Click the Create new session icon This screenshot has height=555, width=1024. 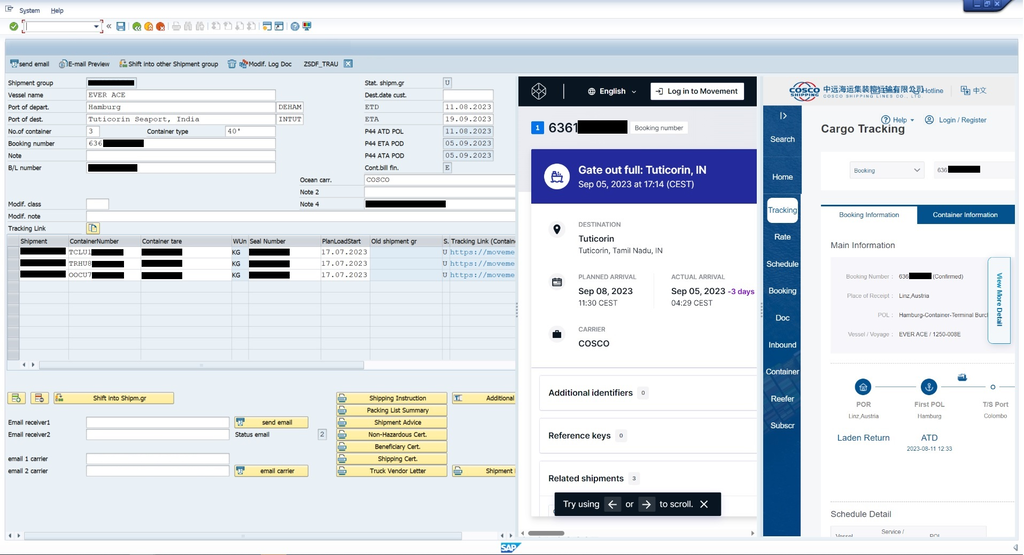pyautogui.click(x=267, y=26)
